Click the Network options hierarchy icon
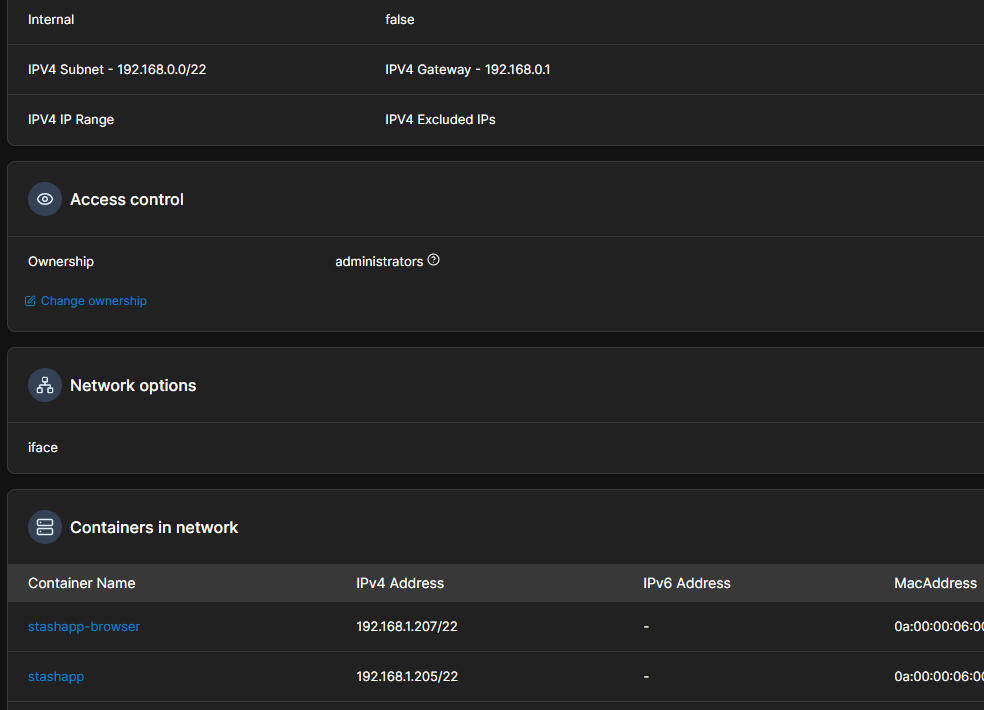This screenshot has height=710, width=984. click(45, 386)
